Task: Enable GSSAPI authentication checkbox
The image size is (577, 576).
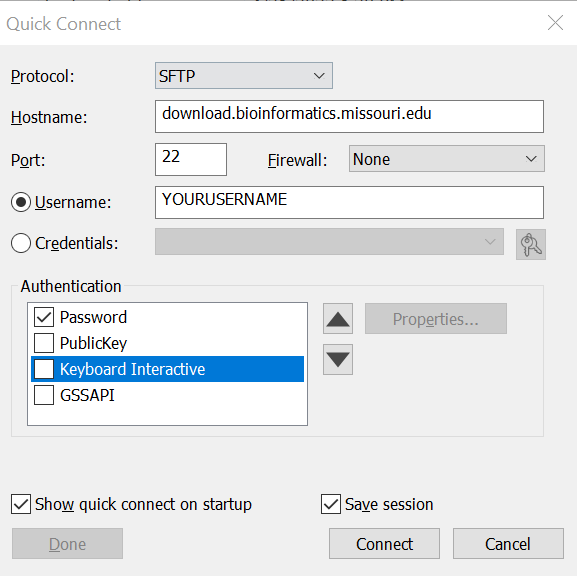Action: click(x=44, y=395)
